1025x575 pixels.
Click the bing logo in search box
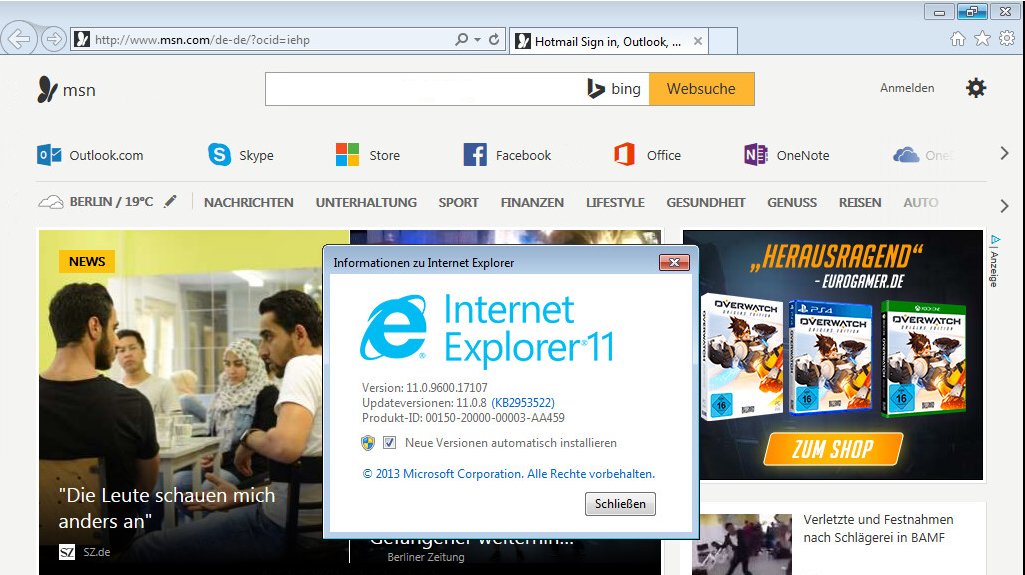tap(614, 89)
